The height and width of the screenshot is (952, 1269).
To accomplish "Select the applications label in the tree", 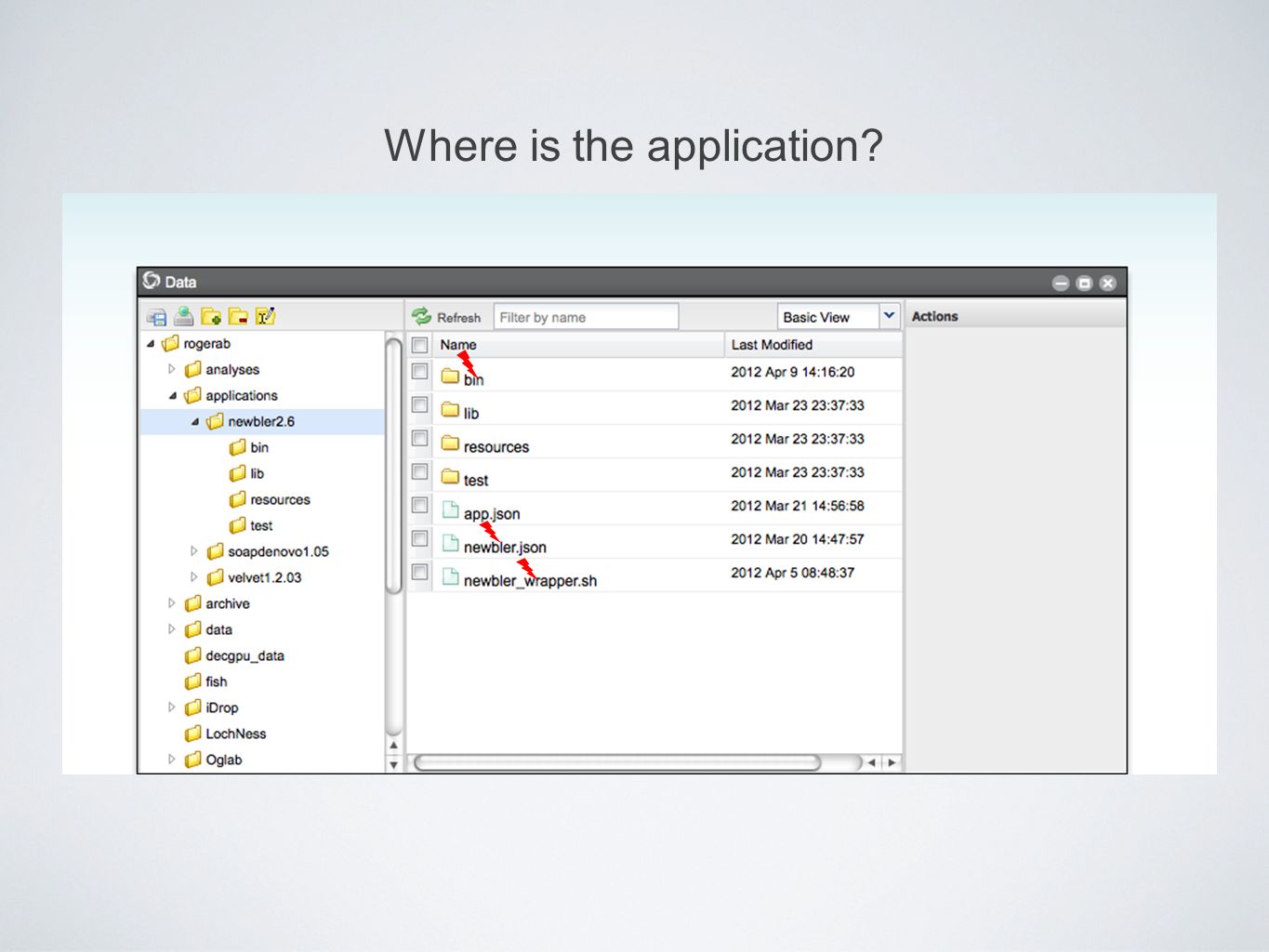I will click(x=242, y=396).
